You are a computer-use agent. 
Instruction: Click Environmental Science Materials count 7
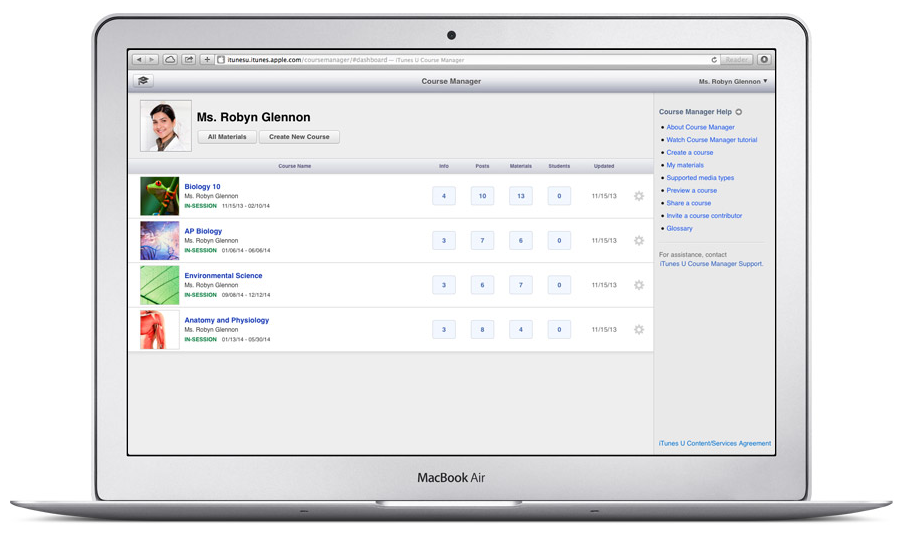coord(521,286)
